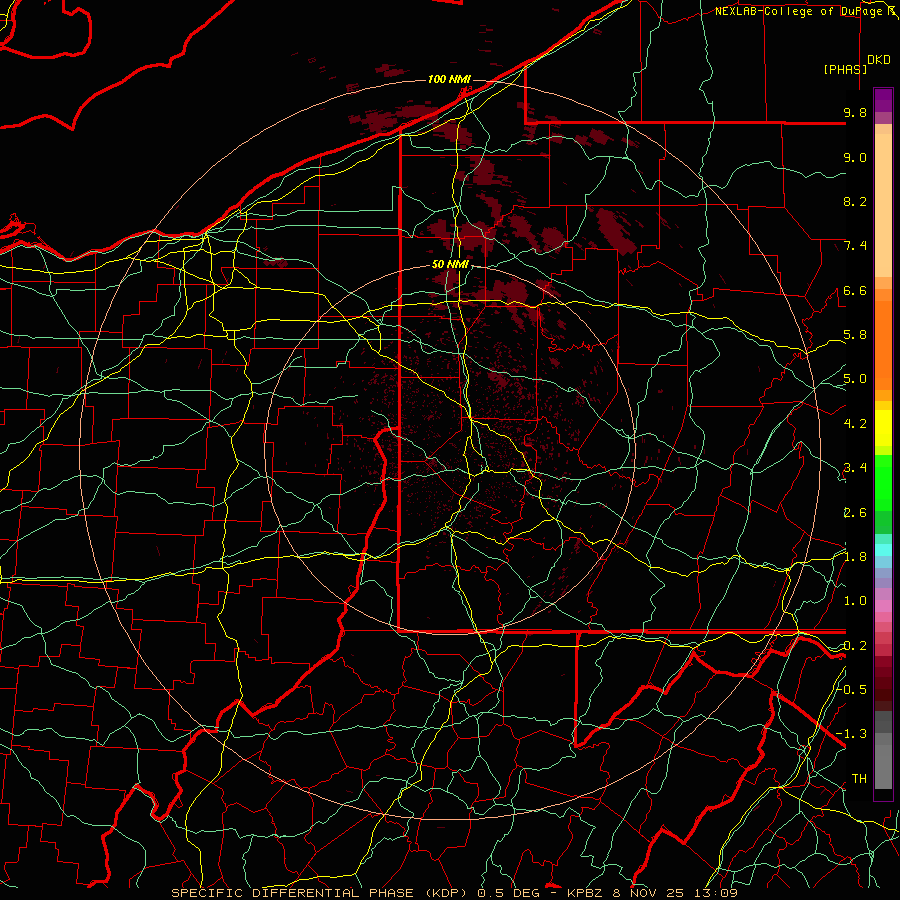The image size is (900, 900).
Task: Select the 6.6 scale value
Action: [855, 290]
